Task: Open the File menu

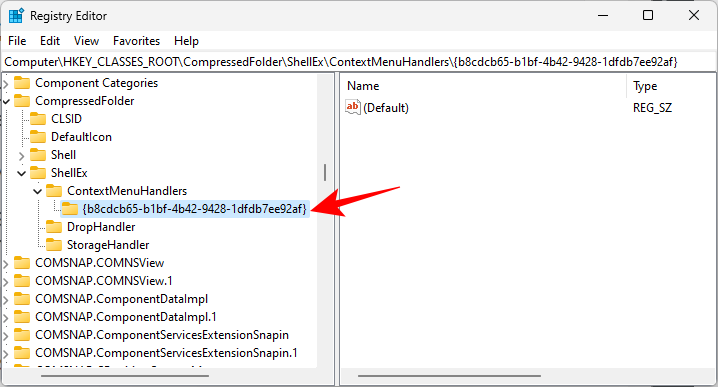Action: (17, 41)
